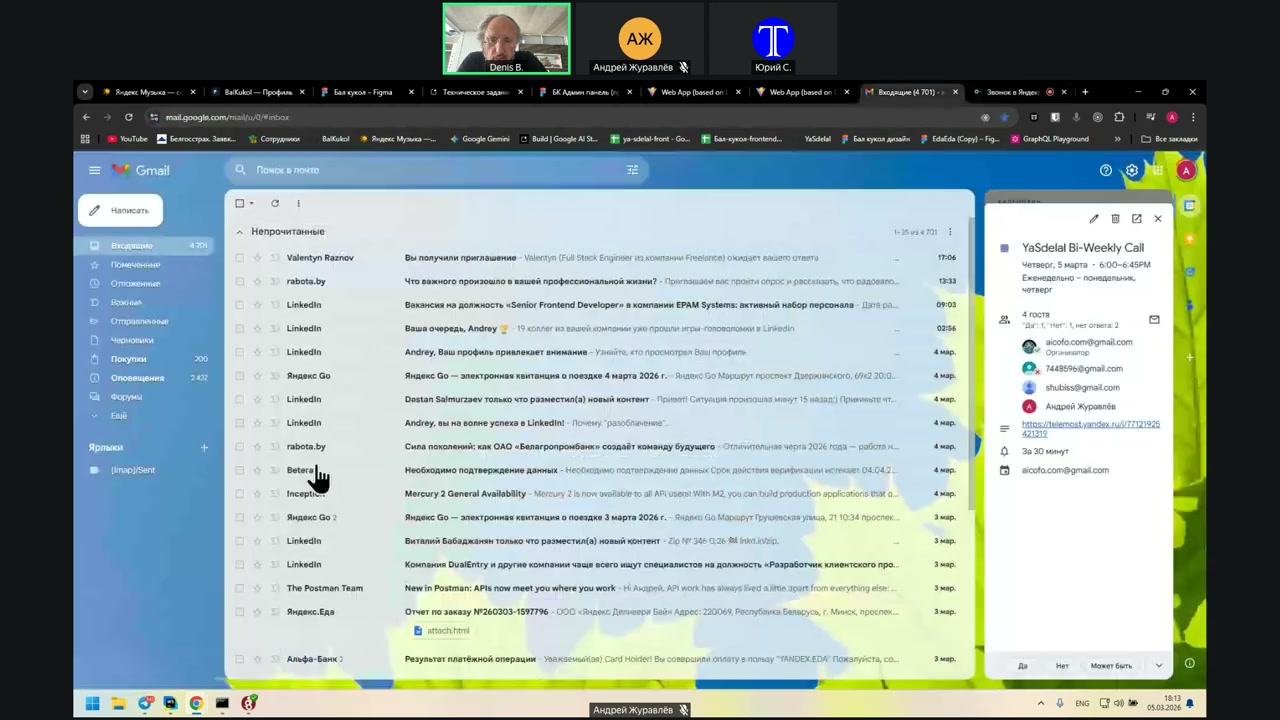Tick checkbox for Valentyn Raznov email
Screen dimensions: 1280x720
click(239, 258)
